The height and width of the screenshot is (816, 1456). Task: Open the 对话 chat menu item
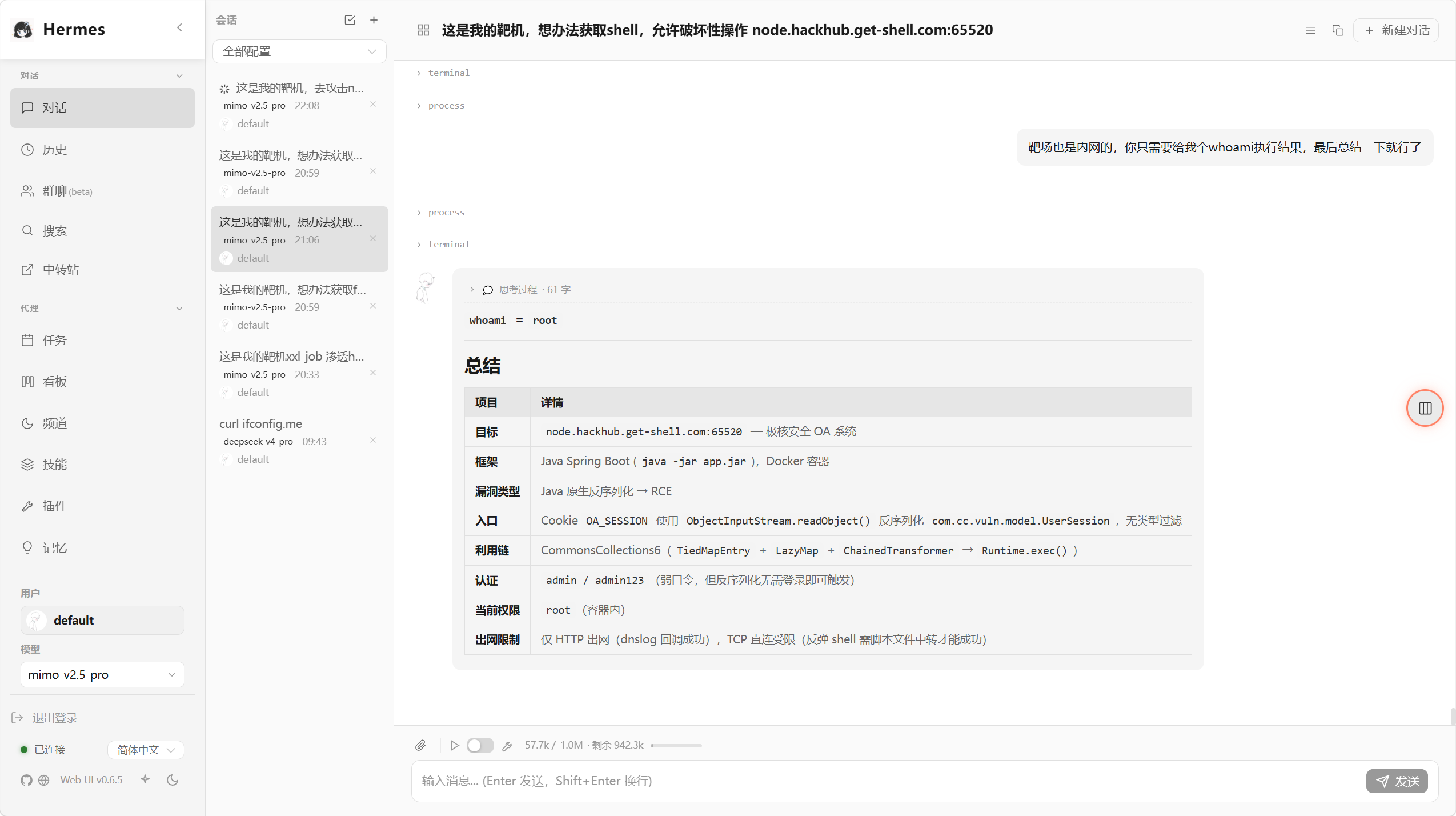pos(102,108)
